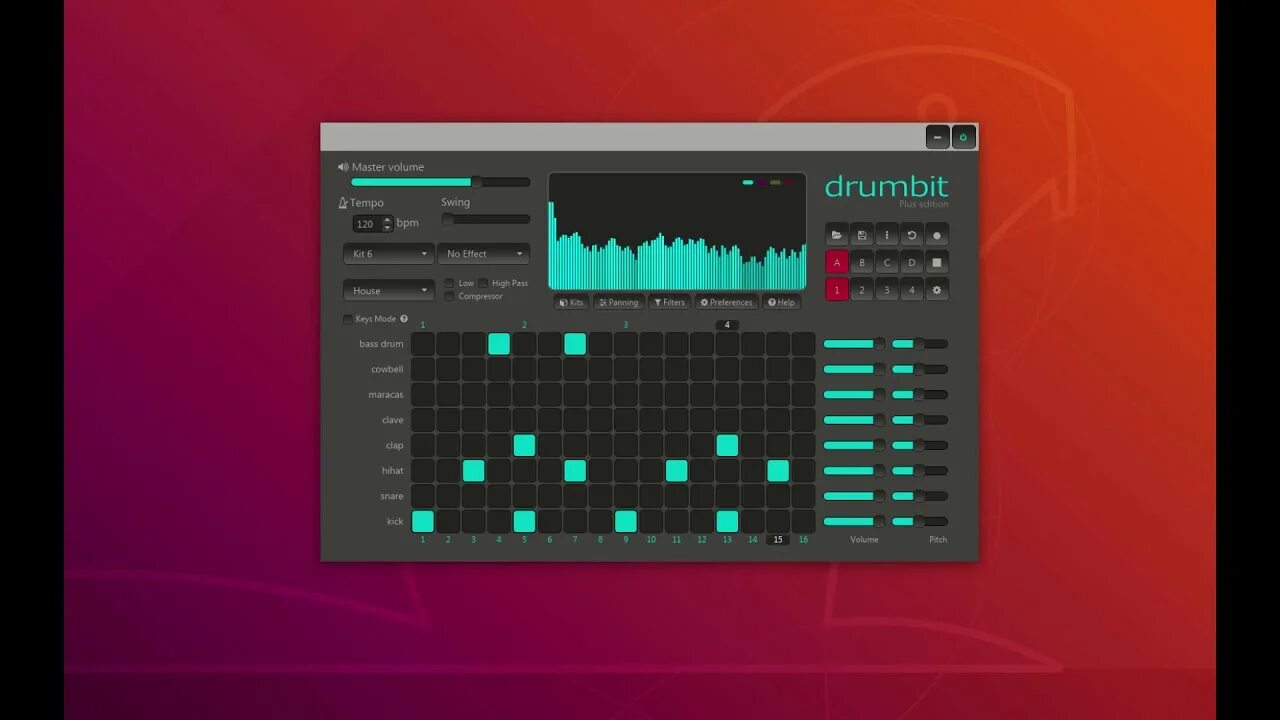Toggle kick step 1 pad off
1280x720 pixels.
tap(423, 521)
